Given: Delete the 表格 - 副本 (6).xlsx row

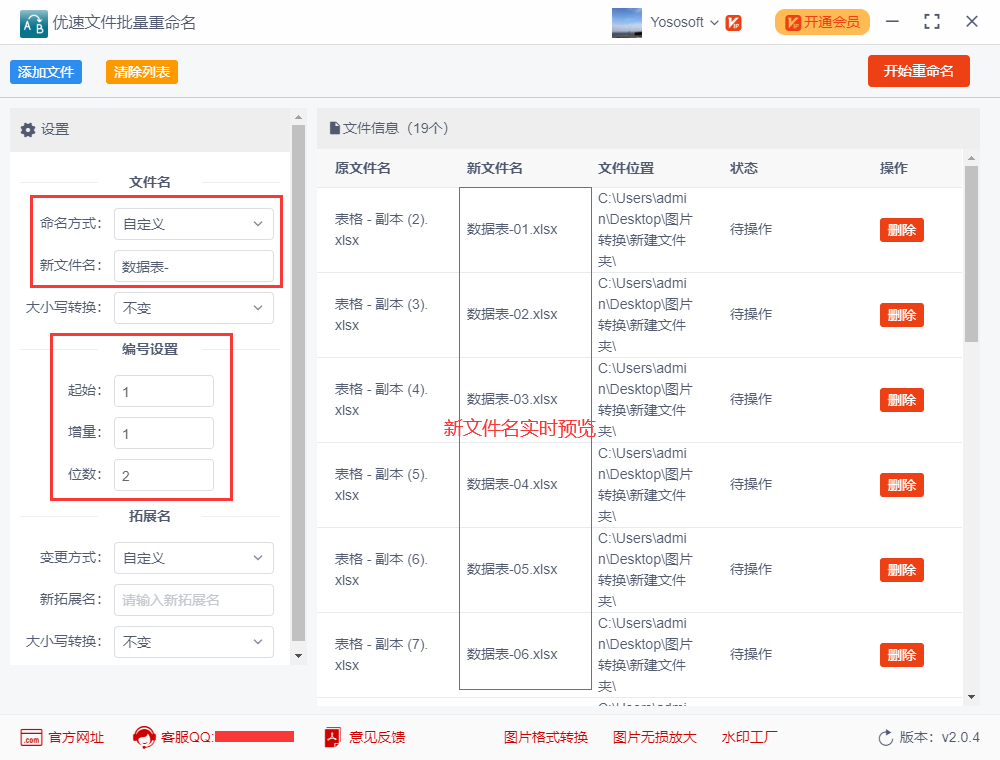Looking at the screenshot, I should (x=902, y=570).
